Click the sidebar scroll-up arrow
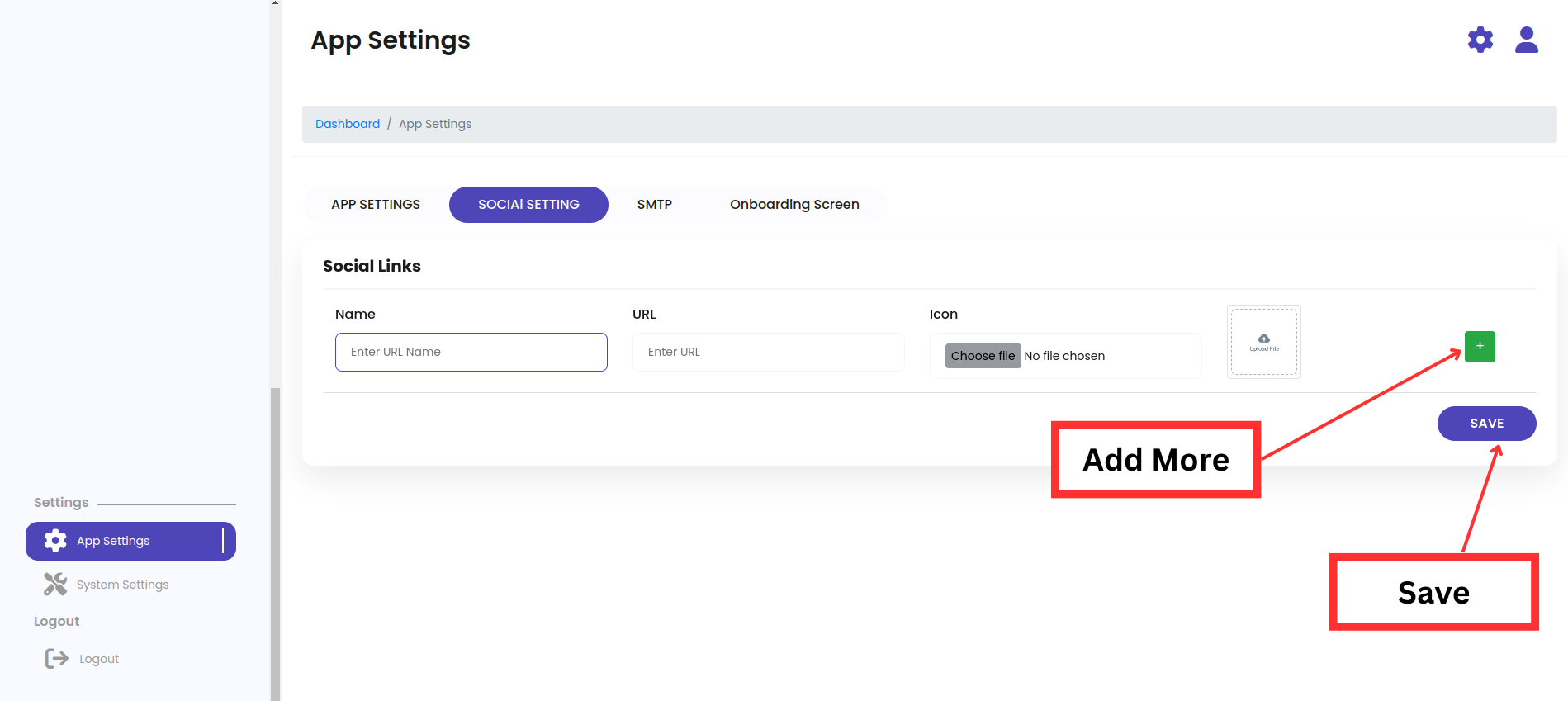Viewport: 1568px width, 701px height. pyautogui.click(x=275, y=3)
